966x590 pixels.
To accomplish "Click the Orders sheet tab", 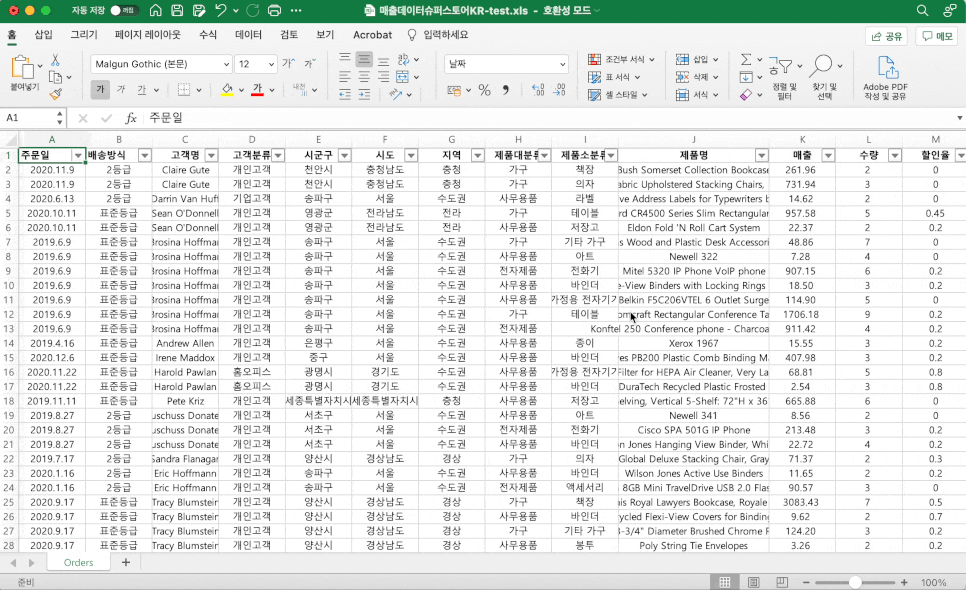I will [x=78, y=562].
